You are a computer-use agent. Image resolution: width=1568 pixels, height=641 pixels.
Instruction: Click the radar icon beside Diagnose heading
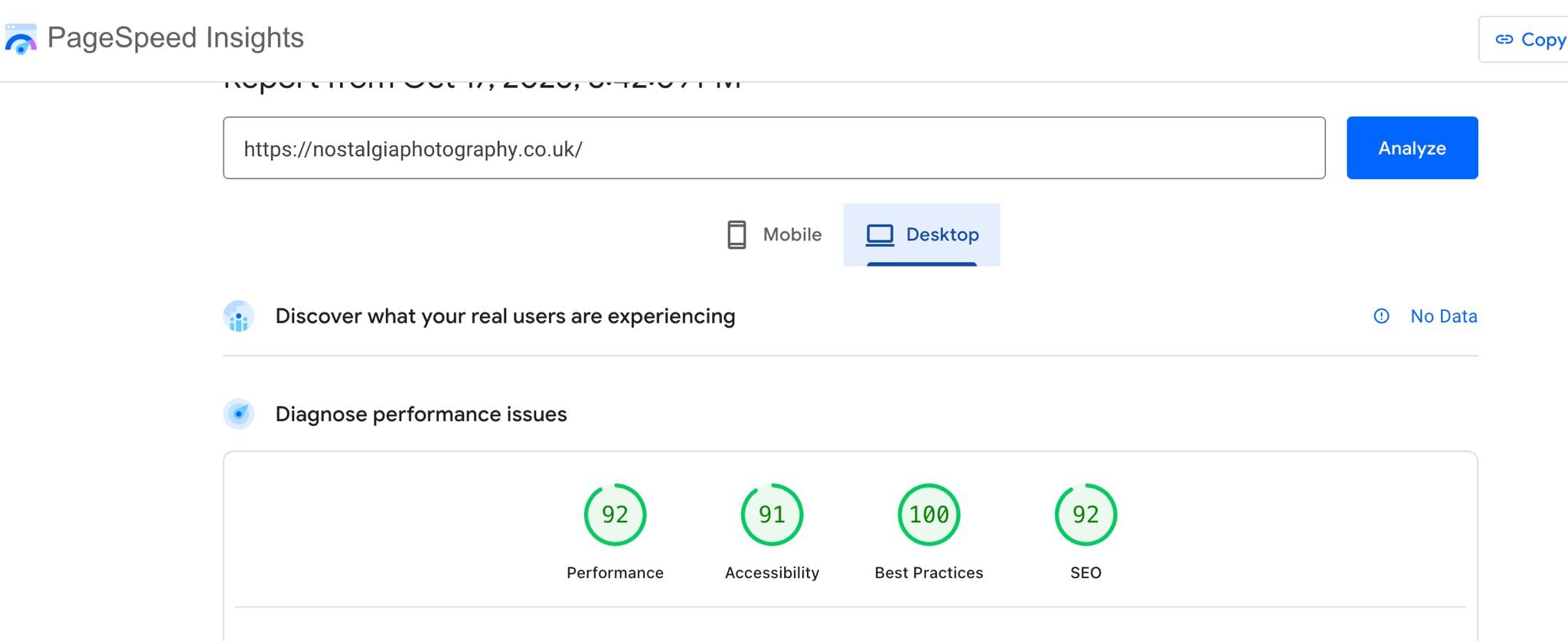[x=239, y=414]
